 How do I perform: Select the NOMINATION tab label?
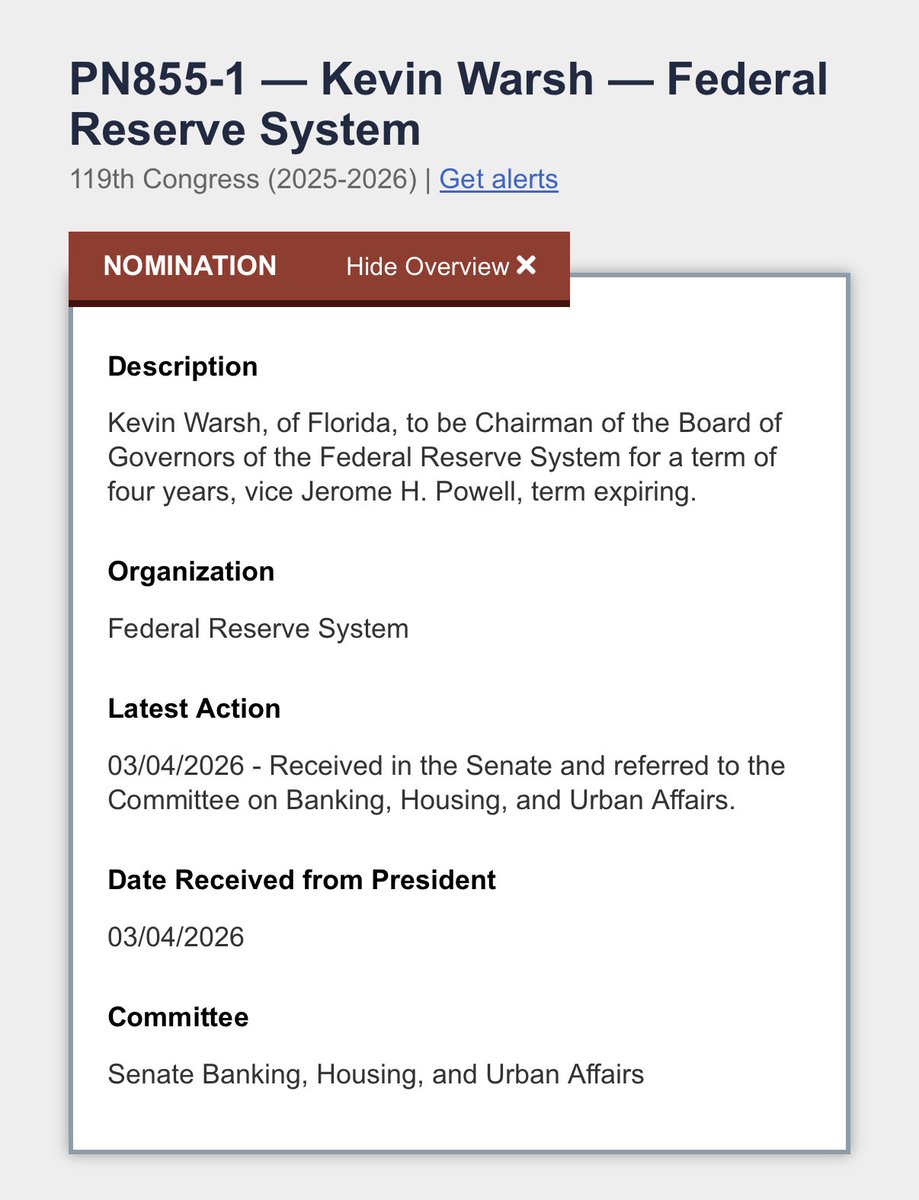pos(190,267)
